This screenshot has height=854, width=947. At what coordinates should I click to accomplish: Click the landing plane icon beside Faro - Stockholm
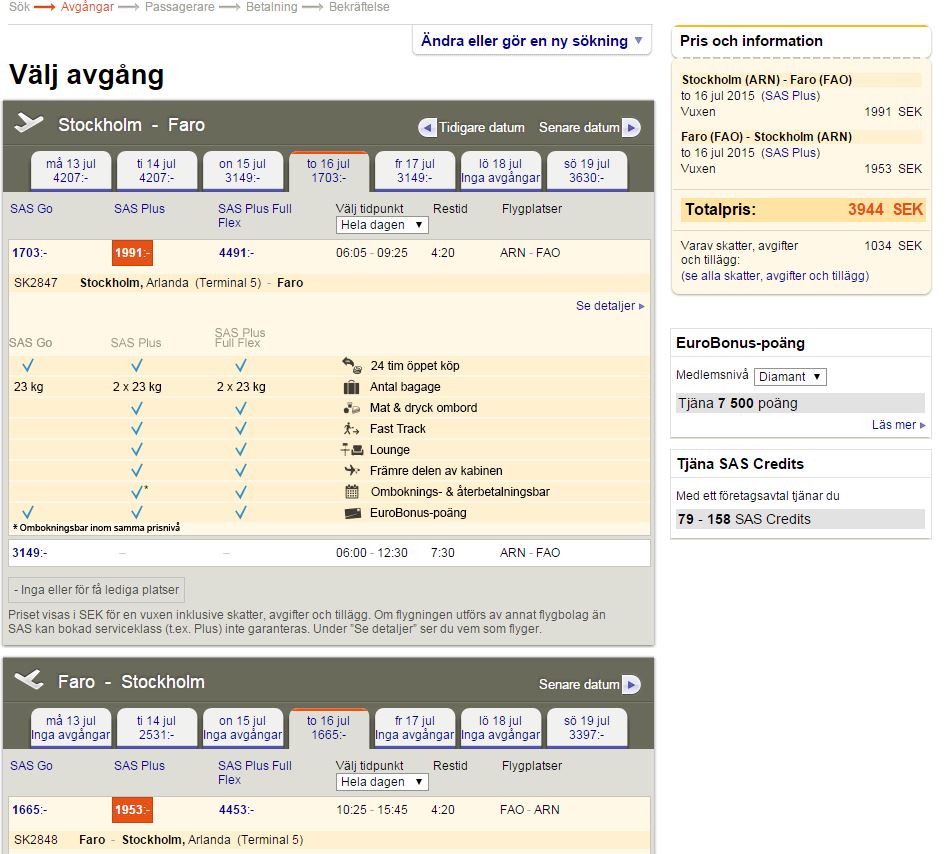tap(29, 679)
